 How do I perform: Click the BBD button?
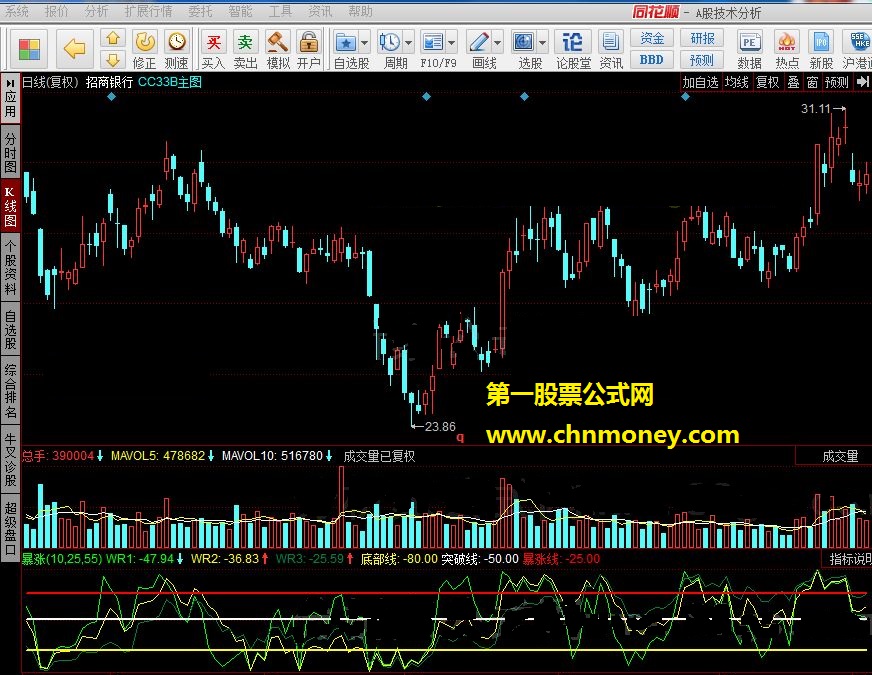652,59
